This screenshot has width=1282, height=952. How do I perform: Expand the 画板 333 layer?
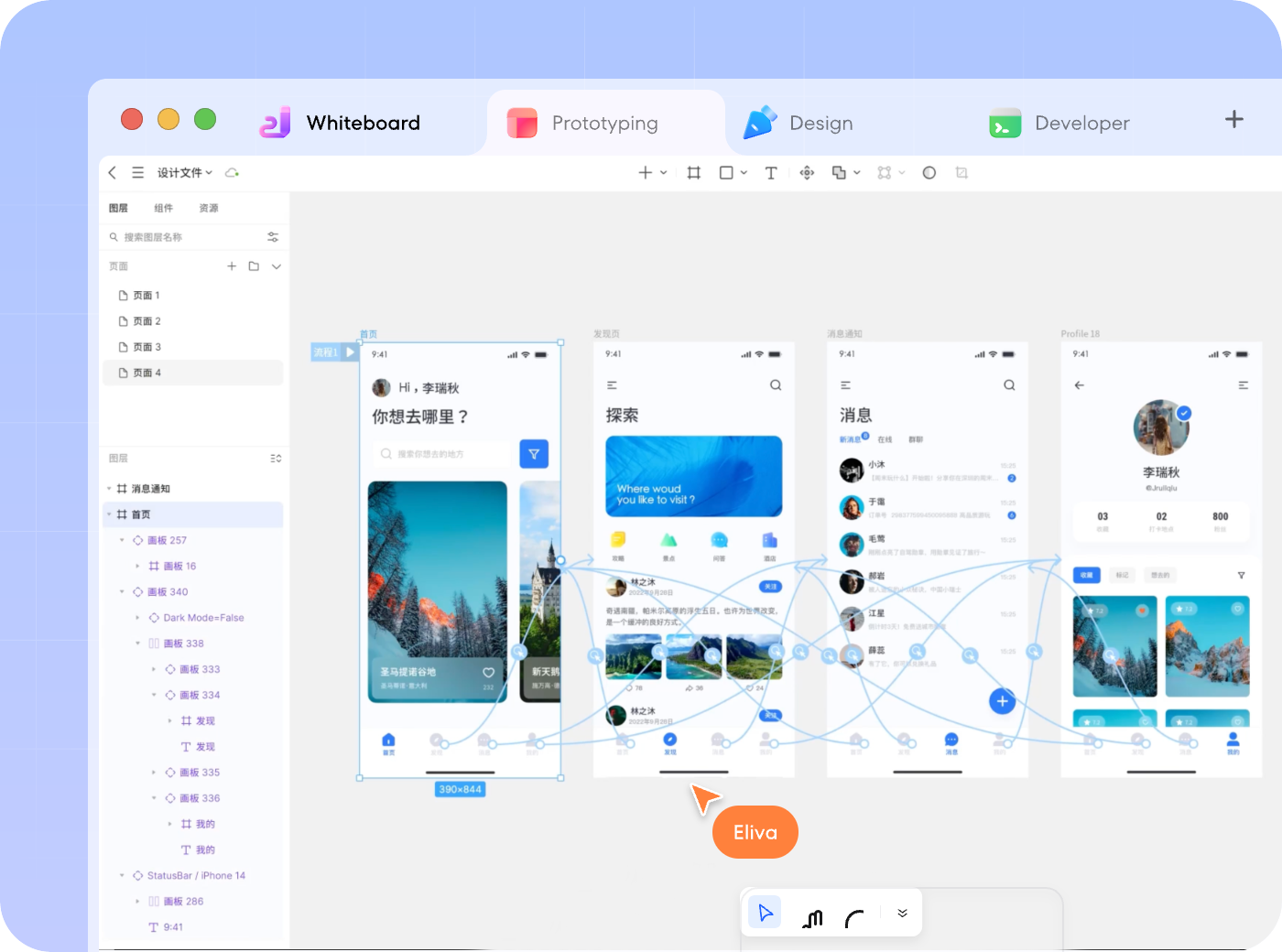(x=153, y=669)
